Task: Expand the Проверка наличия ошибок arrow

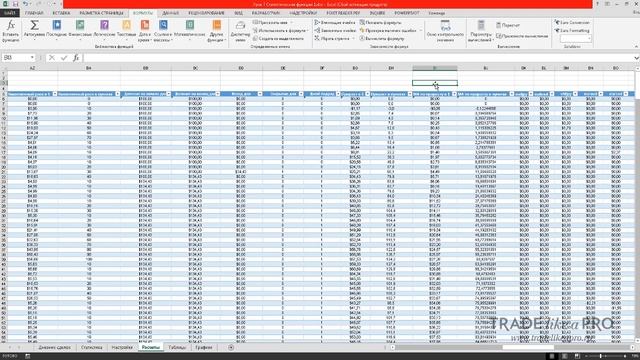Action: (420, 31)
